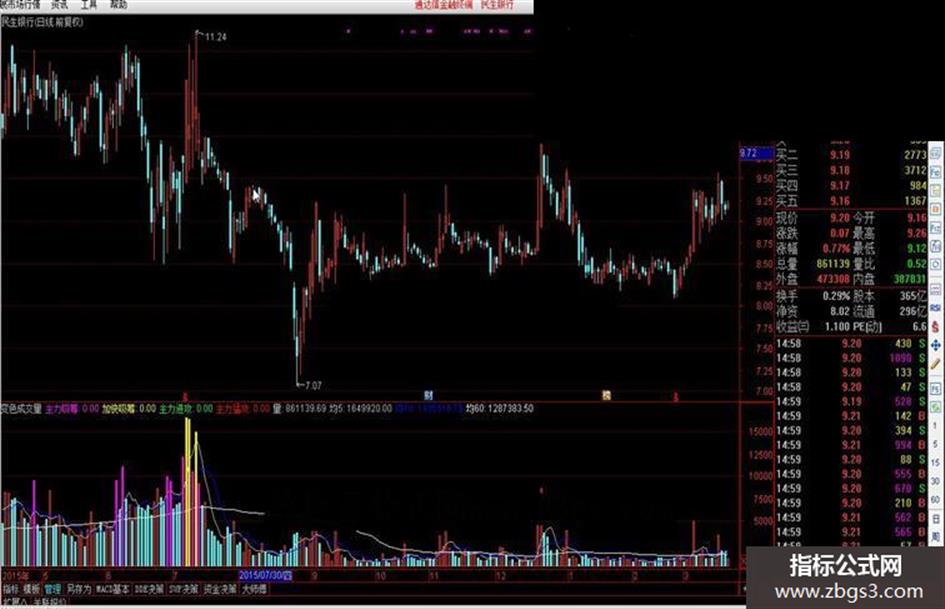
Task: Click the tick row with volume 430
Action: [851, 344]
